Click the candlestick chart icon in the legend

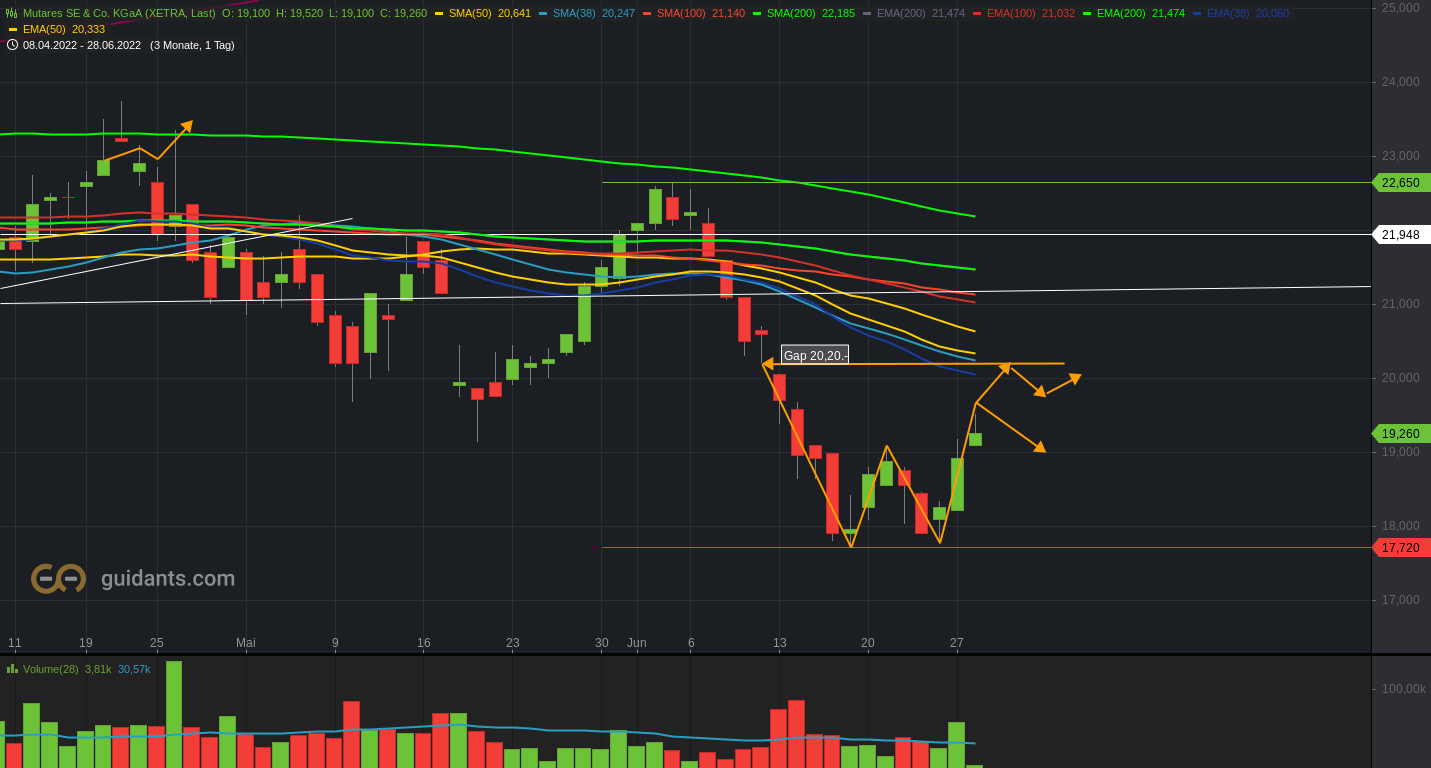pyautogui.click(x=11, y=13)
